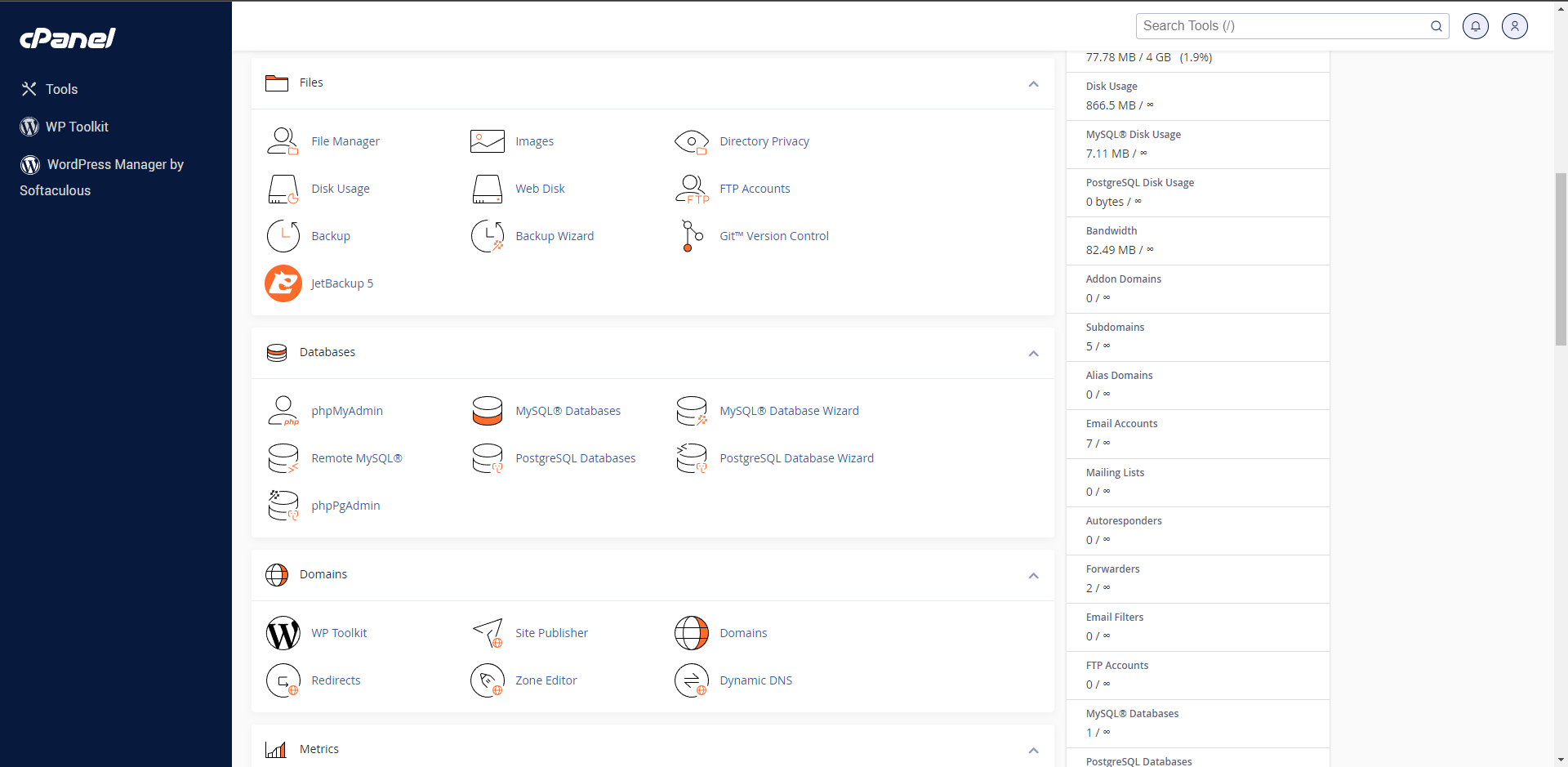Select the phpMyAdmin icon
Viewport: 1568px width, 767px height.
click(x=283, y=410)
